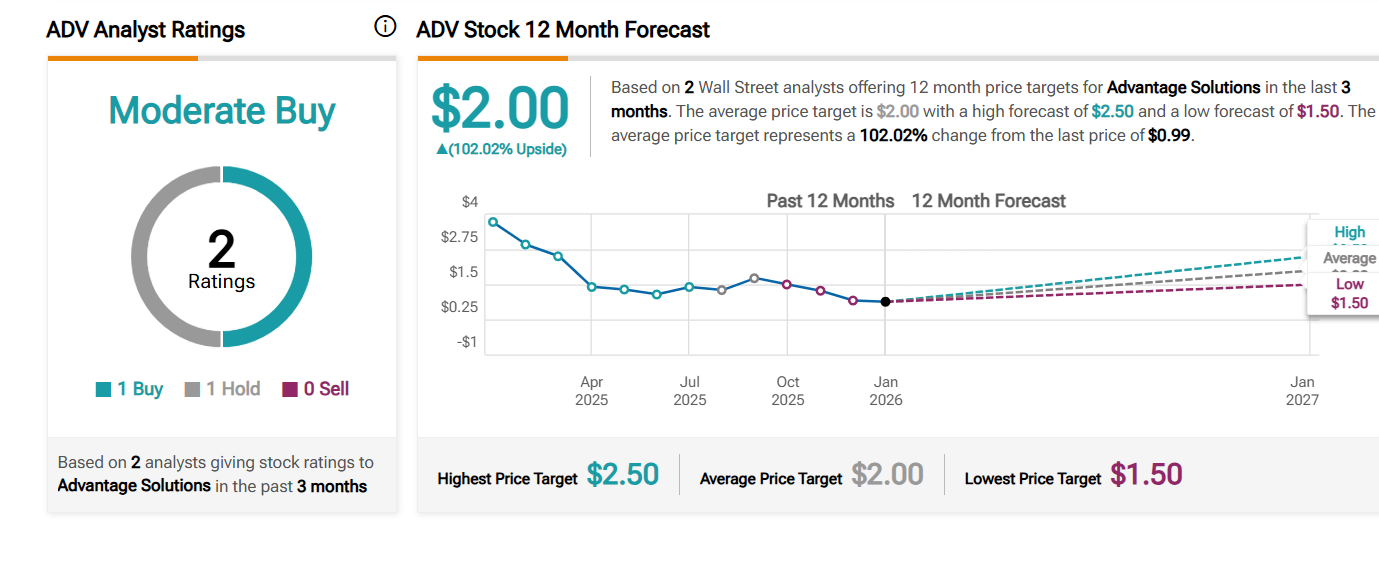
Task: Click the teal Buy legend square
Action: pyautogui.click(x=104, y=390)
